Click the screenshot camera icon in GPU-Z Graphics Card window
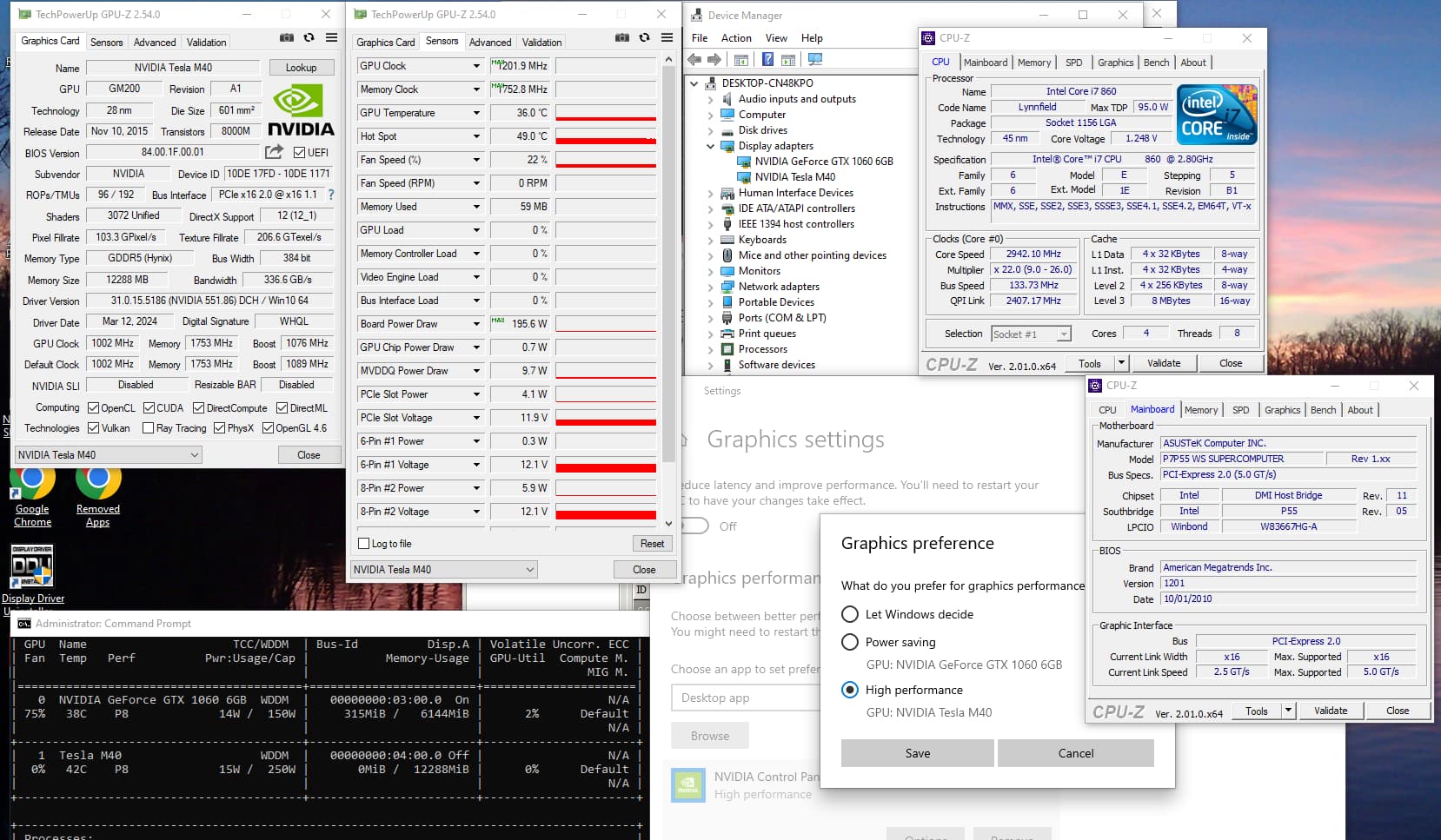 point(286,38)
